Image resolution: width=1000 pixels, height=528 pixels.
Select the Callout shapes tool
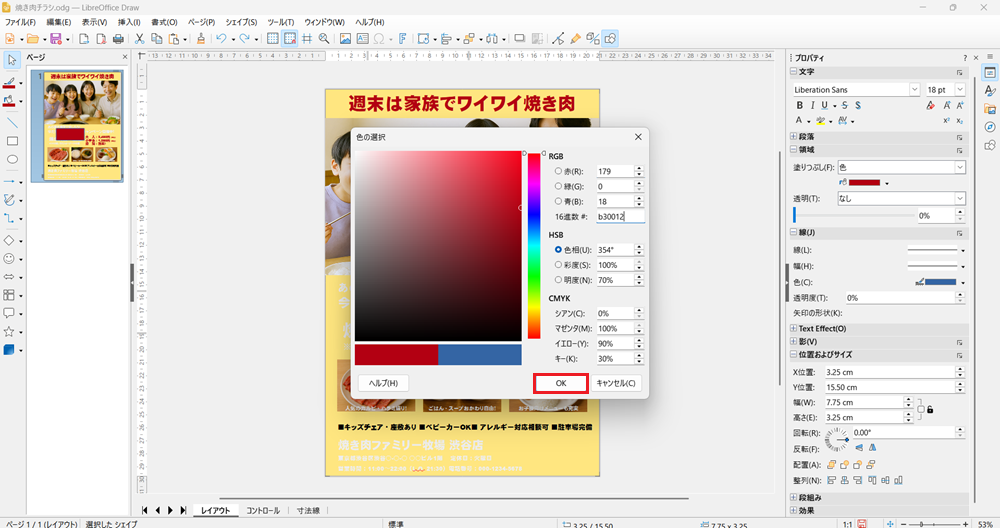(9, 313)
